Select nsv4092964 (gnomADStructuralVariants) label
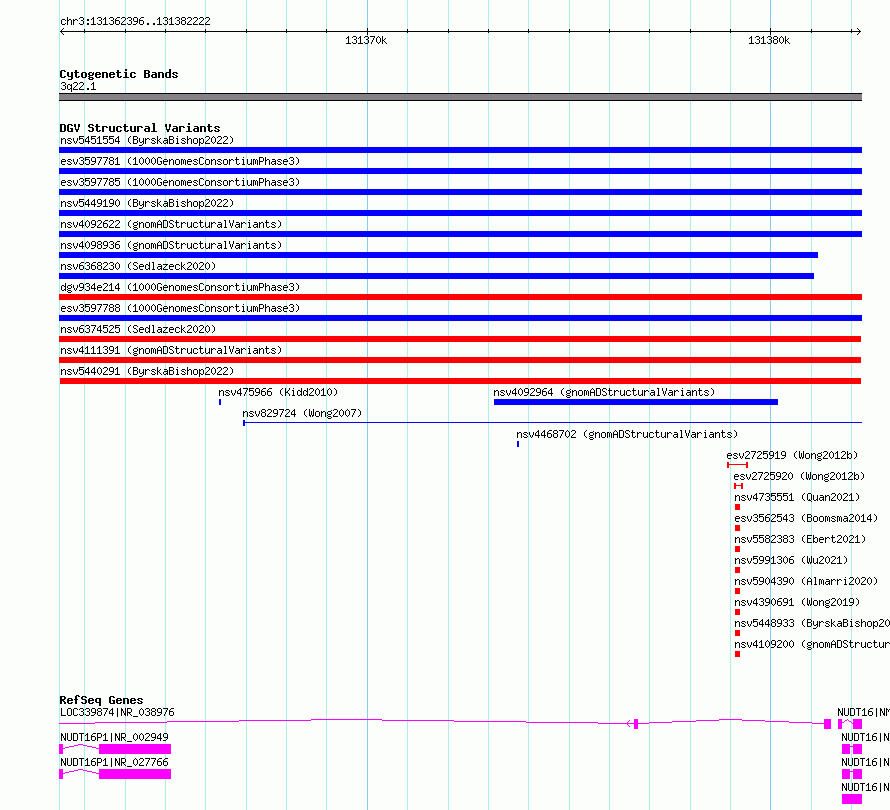The image size is (890, 810). coord(604,392)
